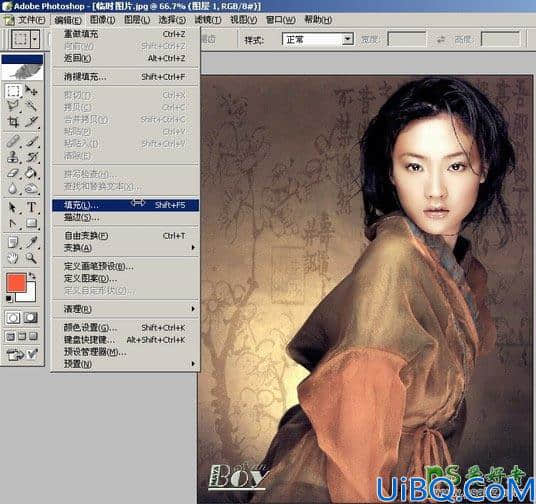Switch to Full Screen mode
This screenshot has width=536, height=504.
33,336
